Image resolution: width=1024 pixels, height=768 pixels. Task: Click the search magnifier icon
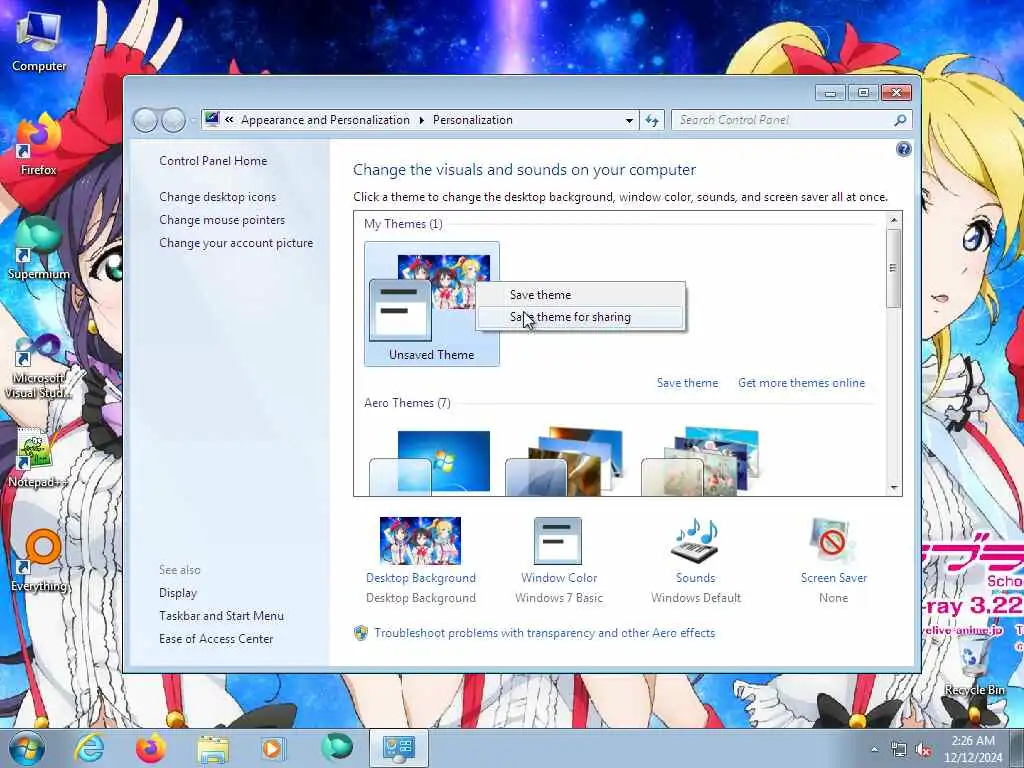pyautogui.click(x=900, y=120)
